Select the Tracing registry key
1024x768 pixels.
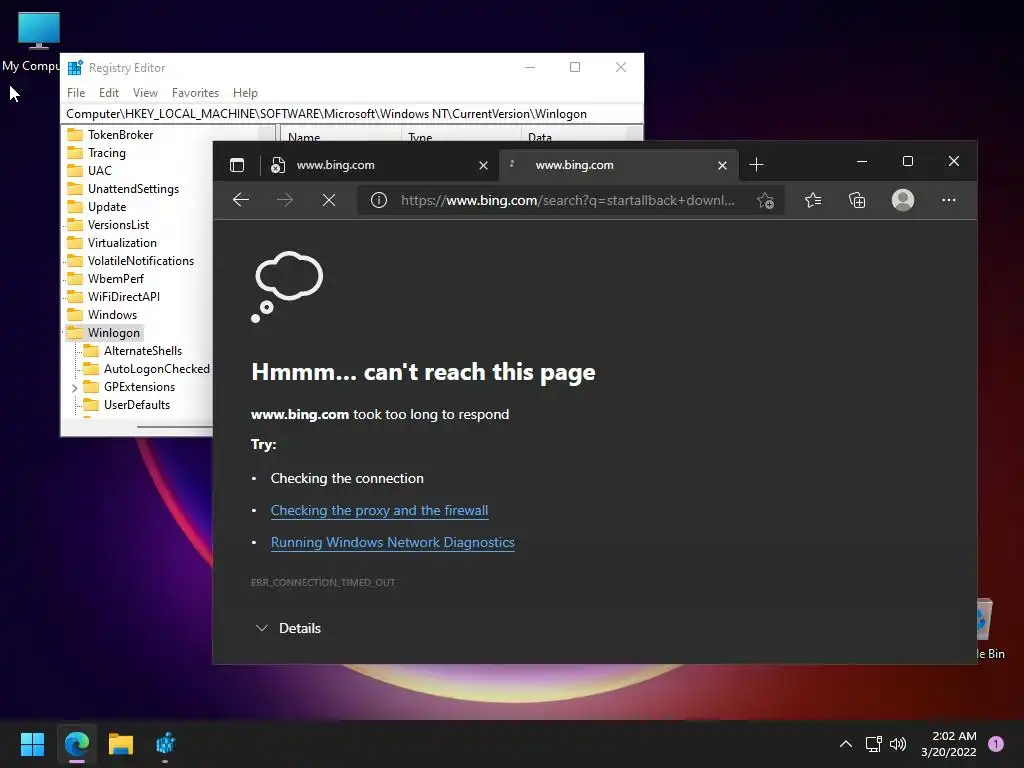tap(106, 153)
